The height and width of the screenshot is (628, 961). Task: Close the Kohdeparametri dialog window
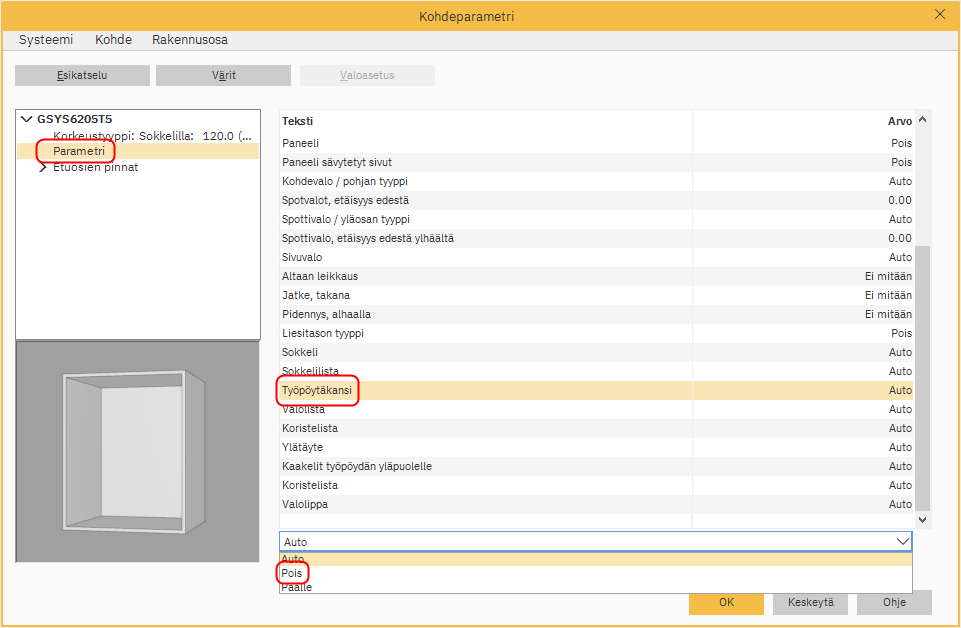(939, 14)
